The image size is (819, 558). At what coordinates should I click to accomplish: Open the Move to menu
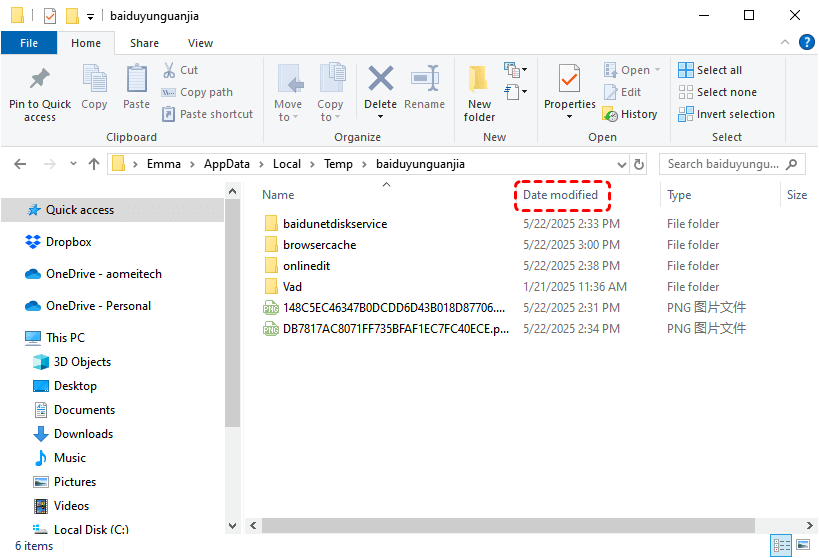[x=288, y=93]
